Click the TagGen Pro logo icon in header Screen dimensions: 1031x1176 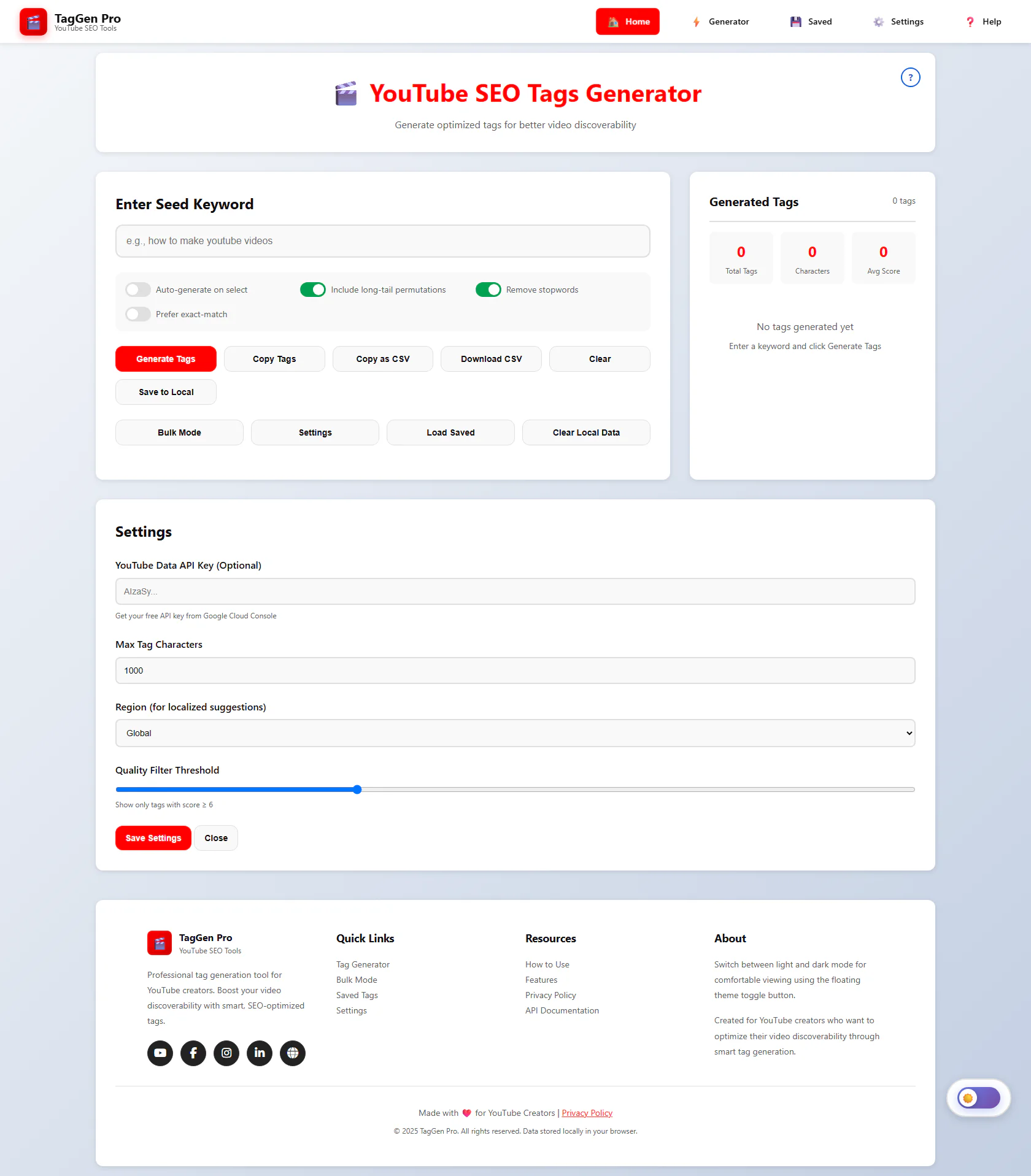[x=33, y=22]
